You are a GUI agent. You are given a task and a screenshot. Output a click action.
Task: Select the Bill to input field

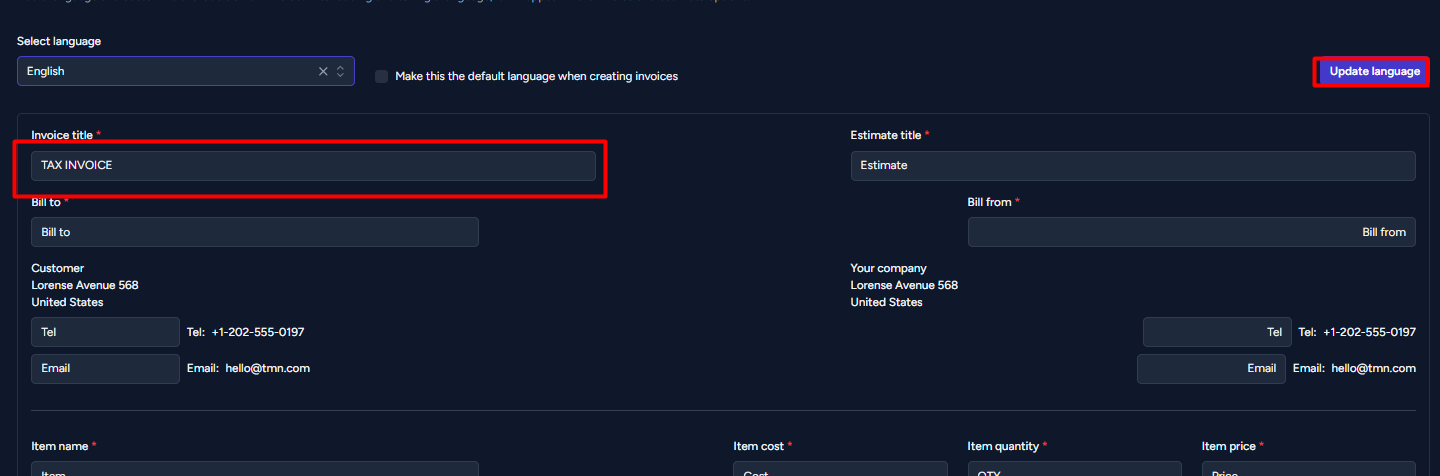pos(255,232)
